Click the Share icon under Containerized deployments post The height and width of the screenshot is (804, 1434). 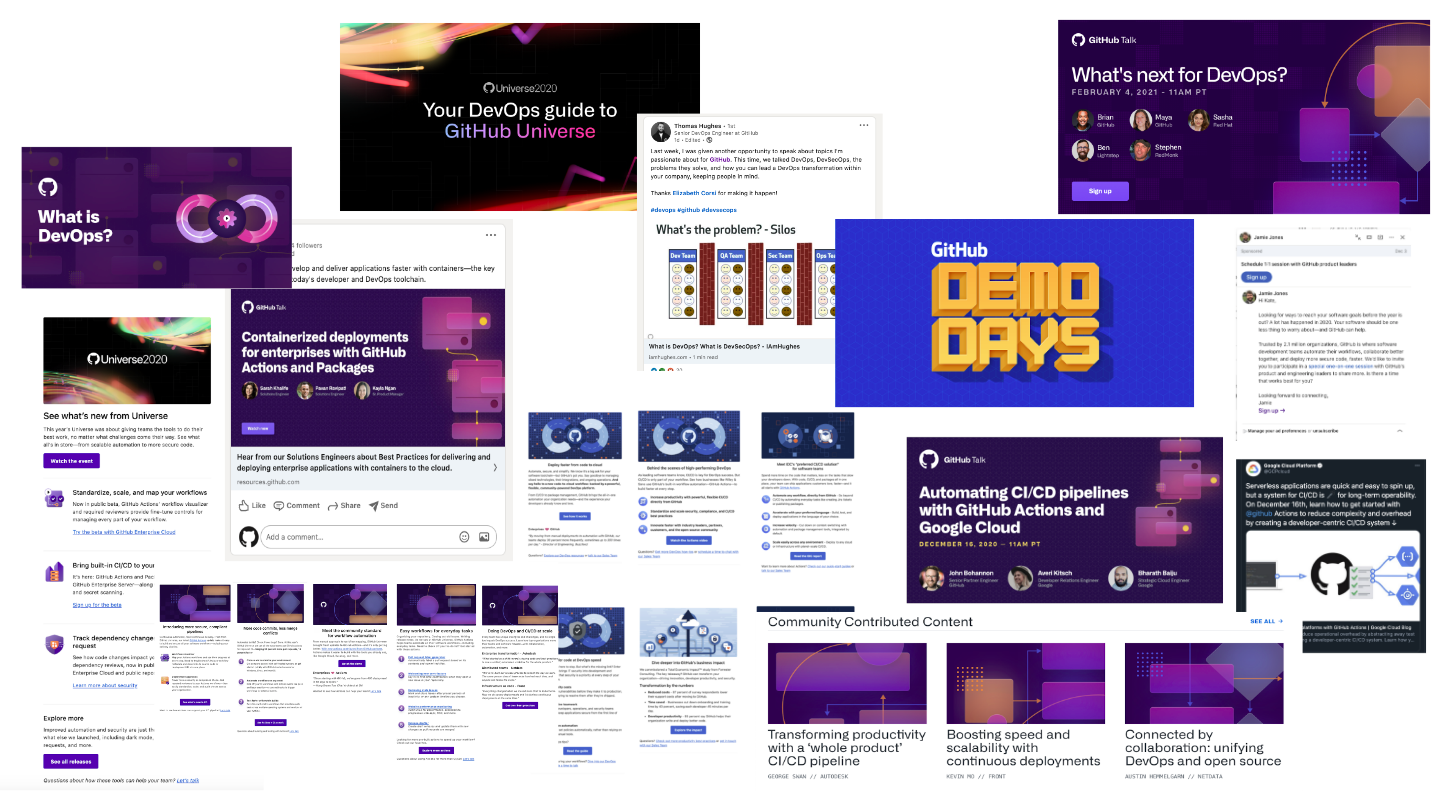tap(332, 505)
